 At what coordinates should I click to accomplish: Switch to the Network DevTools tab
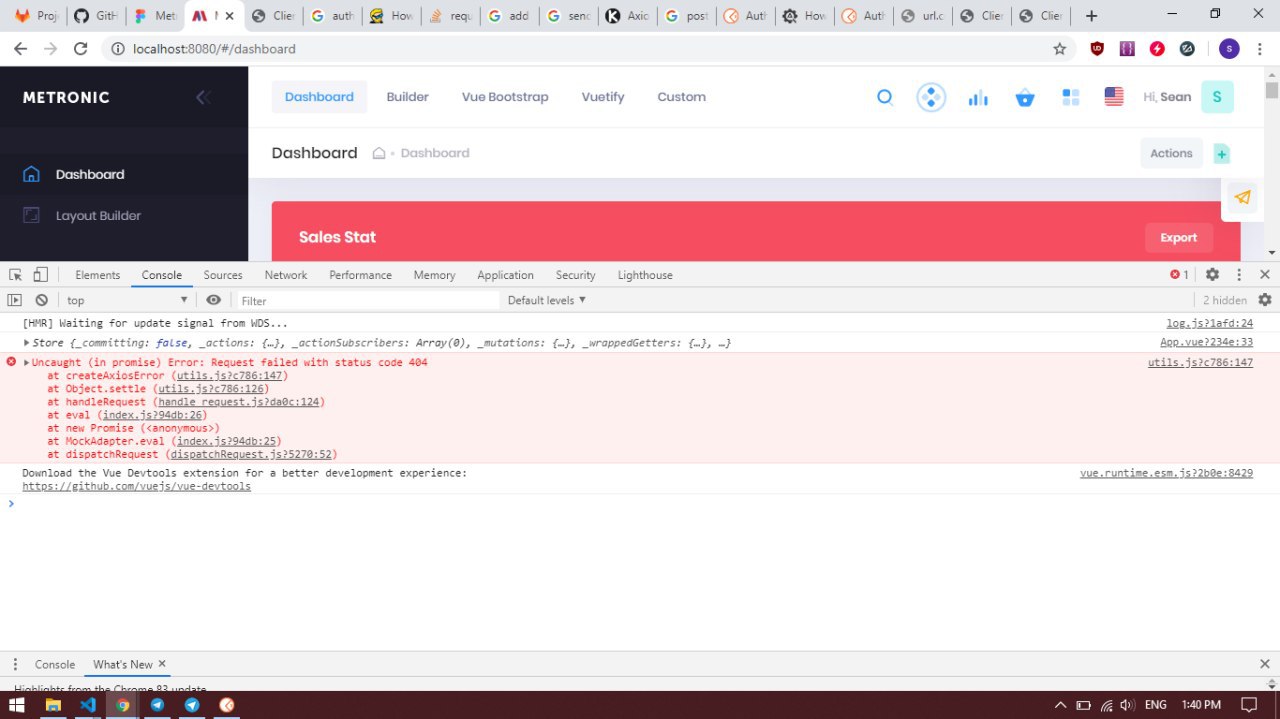[x=286, y=275]
